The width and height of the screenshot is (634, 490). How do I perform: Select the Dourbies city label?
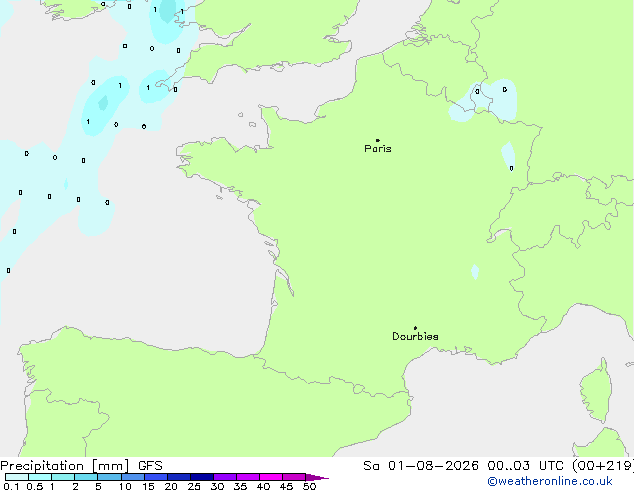point(415,336)
